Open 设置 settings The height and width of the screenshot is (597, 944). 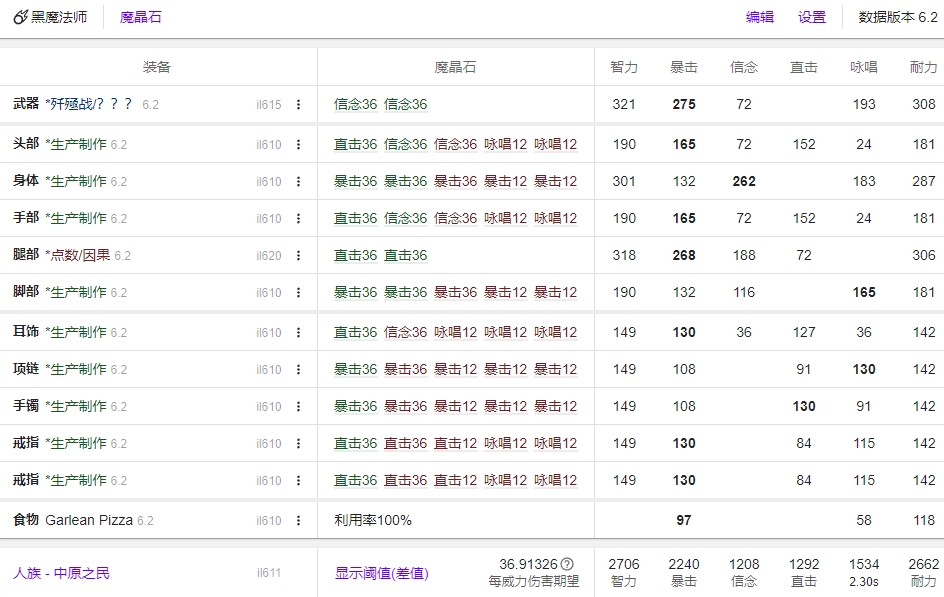812,17
